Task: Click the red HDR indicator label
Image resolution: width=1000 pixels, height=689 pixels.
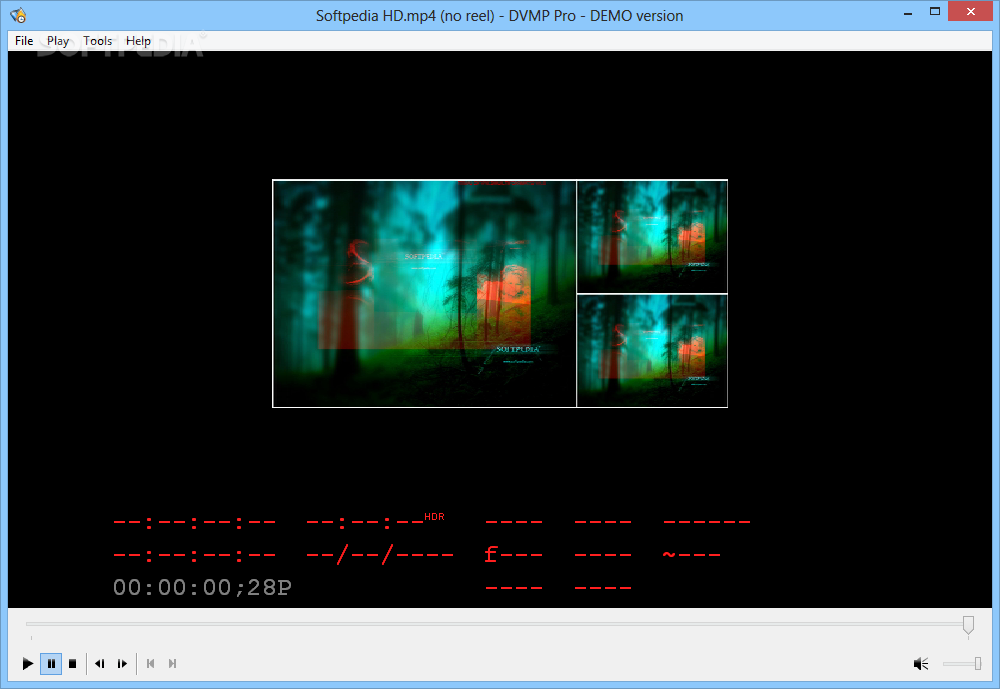Action: 434,517
